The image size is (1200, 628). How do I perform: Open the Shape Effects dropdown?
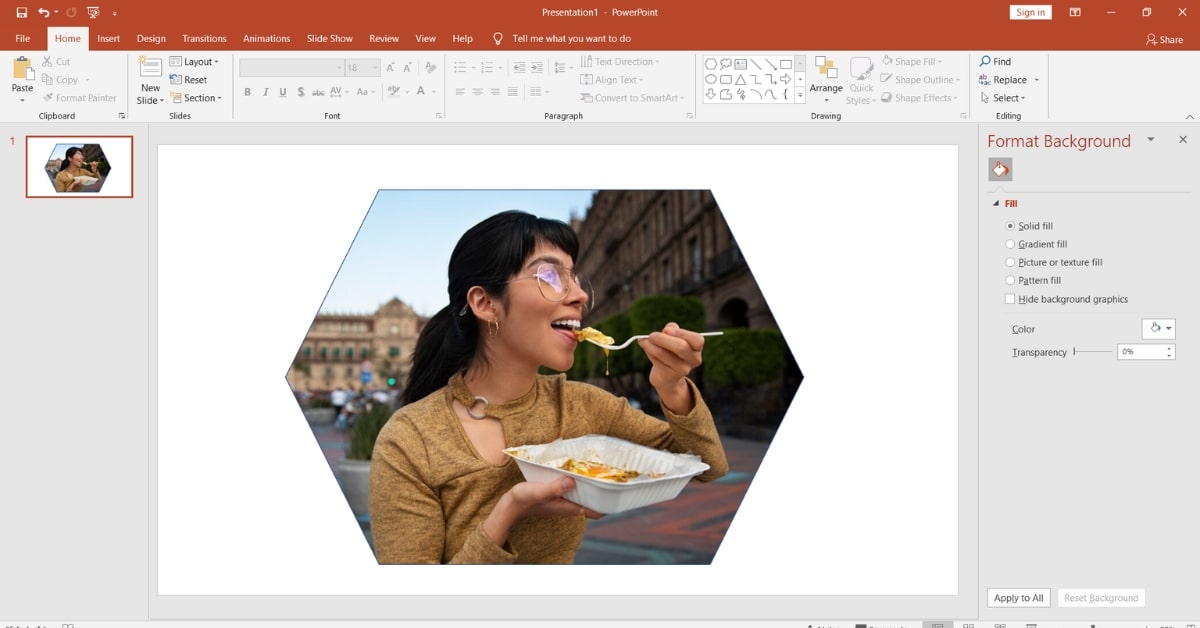(x=919, y=98)
